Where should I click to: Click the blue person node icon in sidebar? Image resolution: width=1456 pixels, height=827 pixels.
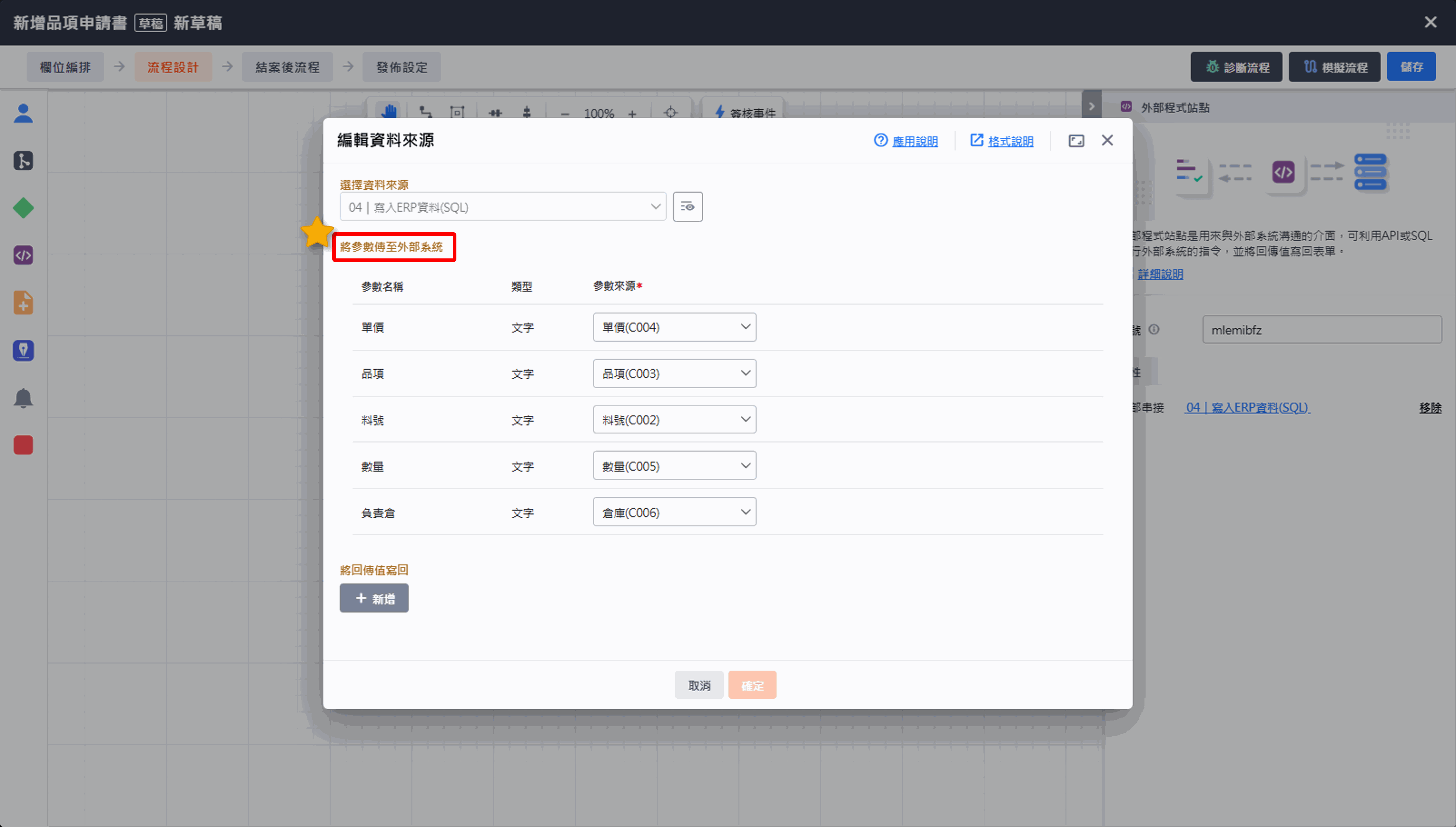[23, 113]
